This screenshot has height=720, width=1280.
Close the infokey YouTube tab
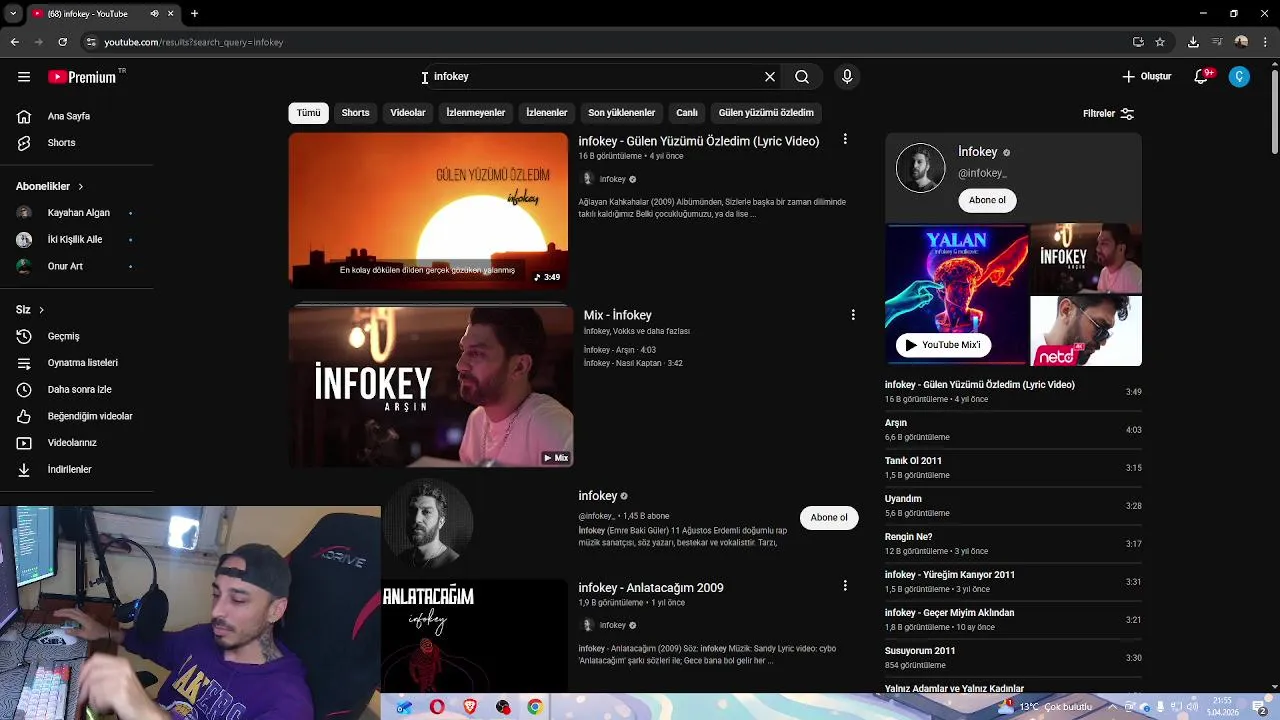171,14
